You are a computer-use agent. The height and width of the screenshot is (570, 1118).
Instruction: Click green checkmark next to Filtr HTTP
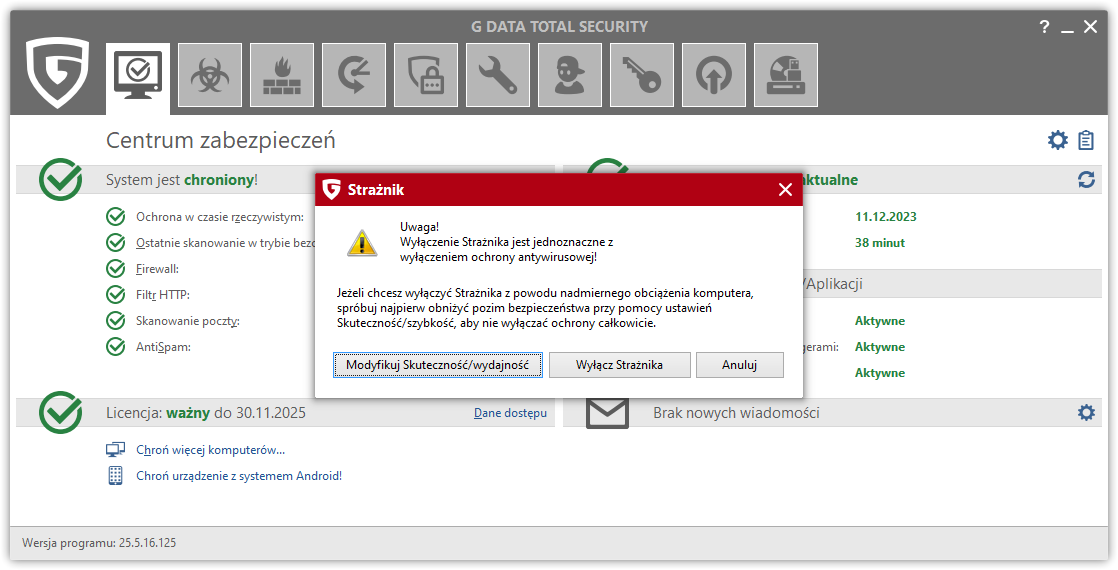click(116, 295)
